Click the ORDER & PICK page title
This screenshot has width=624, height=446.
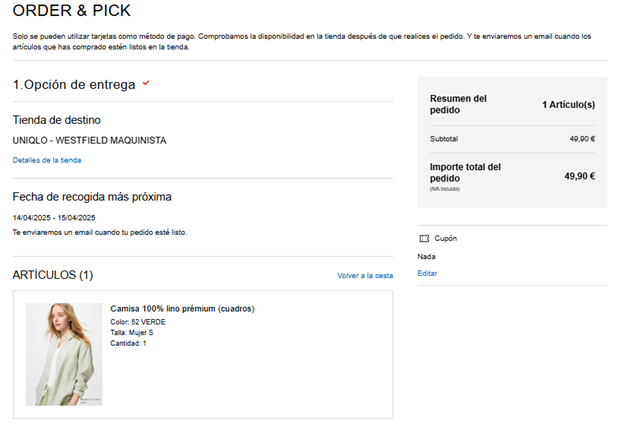(x=72, y=10)
